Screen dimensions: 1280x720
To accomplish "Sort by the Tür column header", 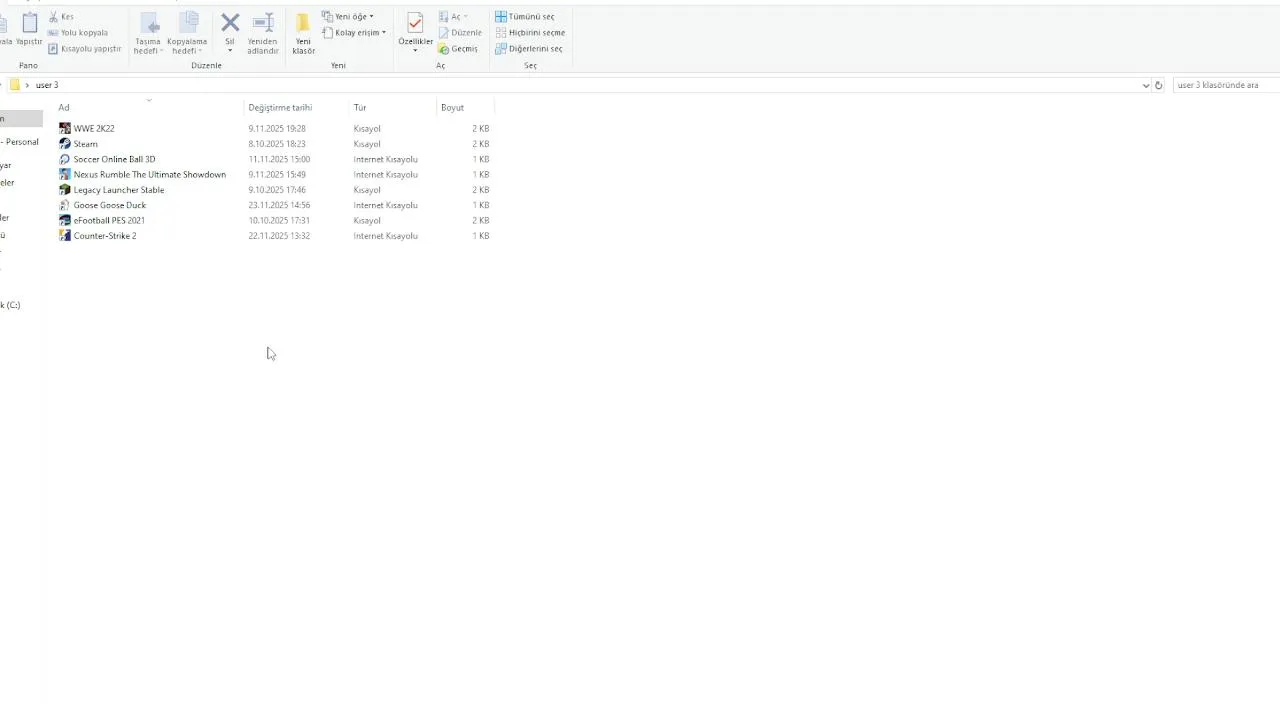I will coord(360,108).
